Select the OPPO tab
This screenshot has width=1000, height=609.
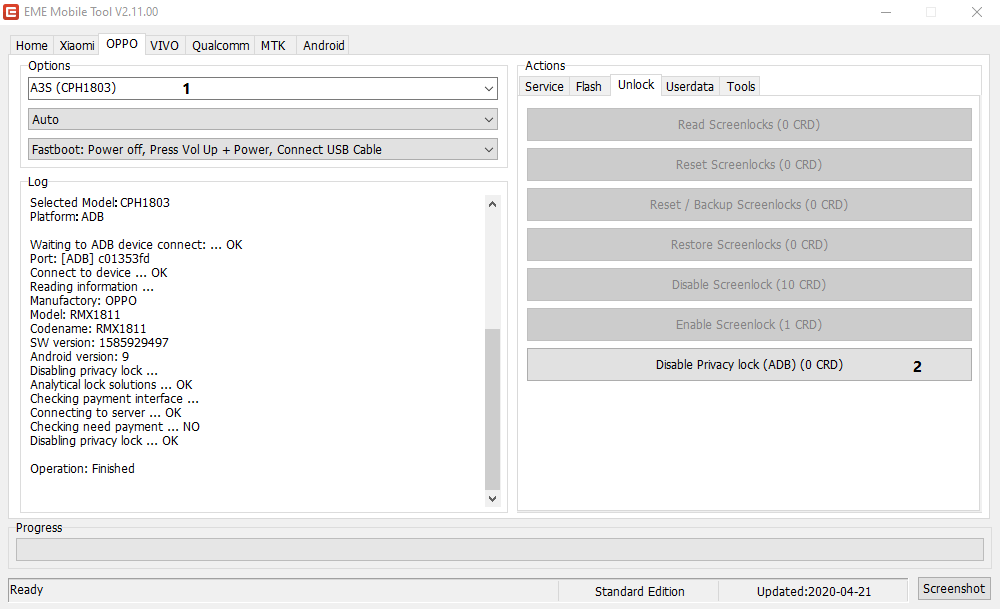coord(122,43)
